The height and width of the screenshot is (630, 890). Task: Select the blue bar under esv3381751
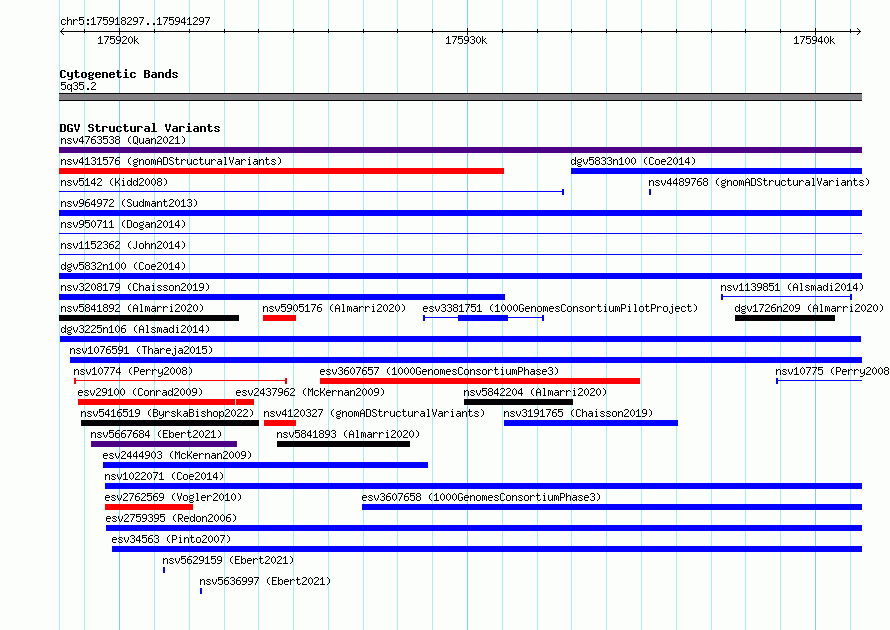click(x=482, y=318)
